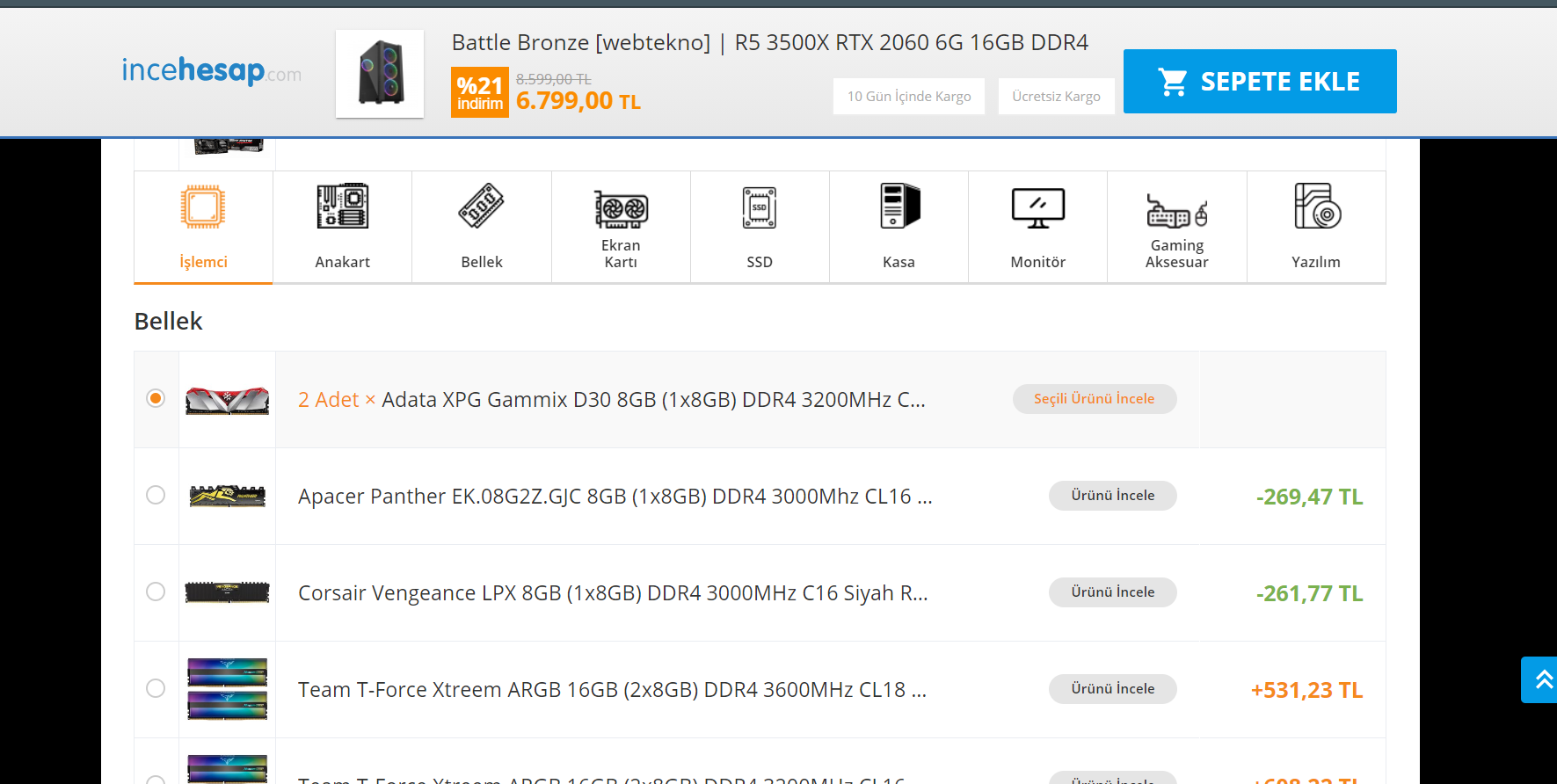1557x784 pixels.
Task: Click the Team T-Force Xtreem 3600MHz name
Action: 613,690
